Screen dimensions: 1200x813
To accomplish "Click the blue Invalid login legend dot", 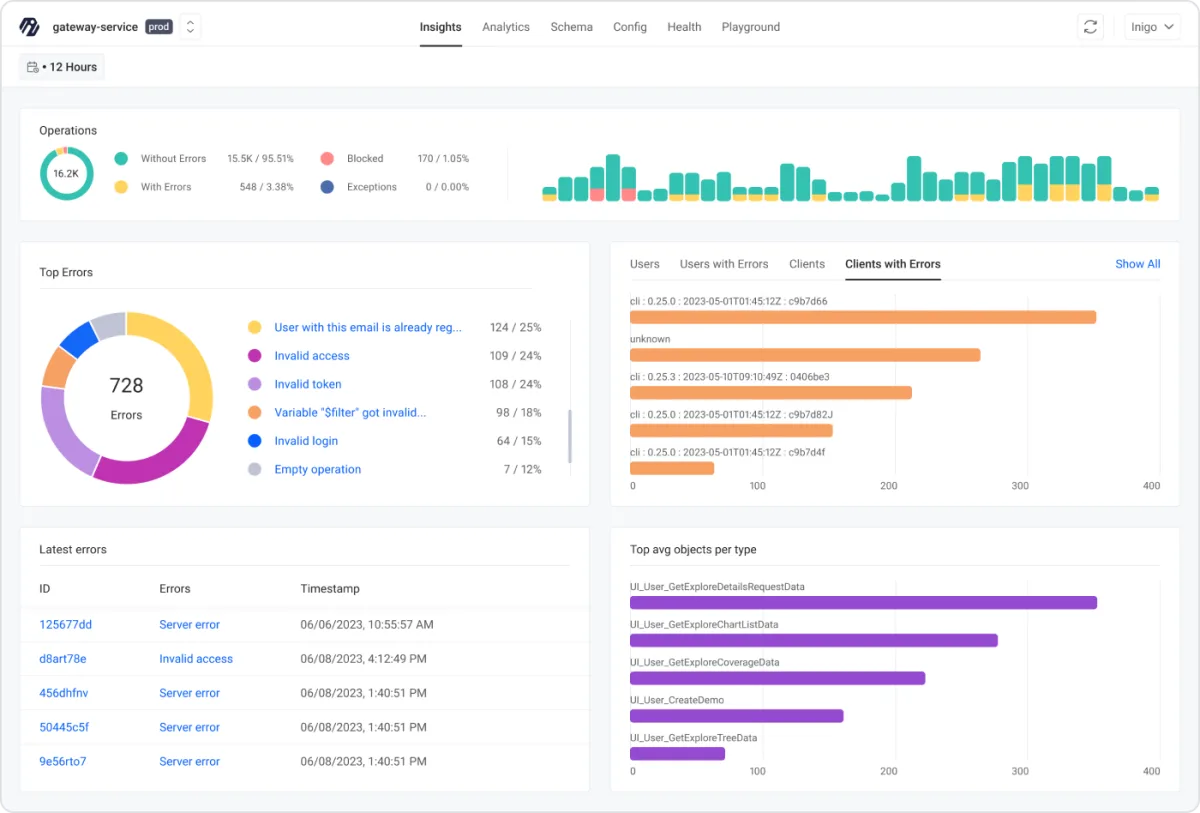I will 254,441.
